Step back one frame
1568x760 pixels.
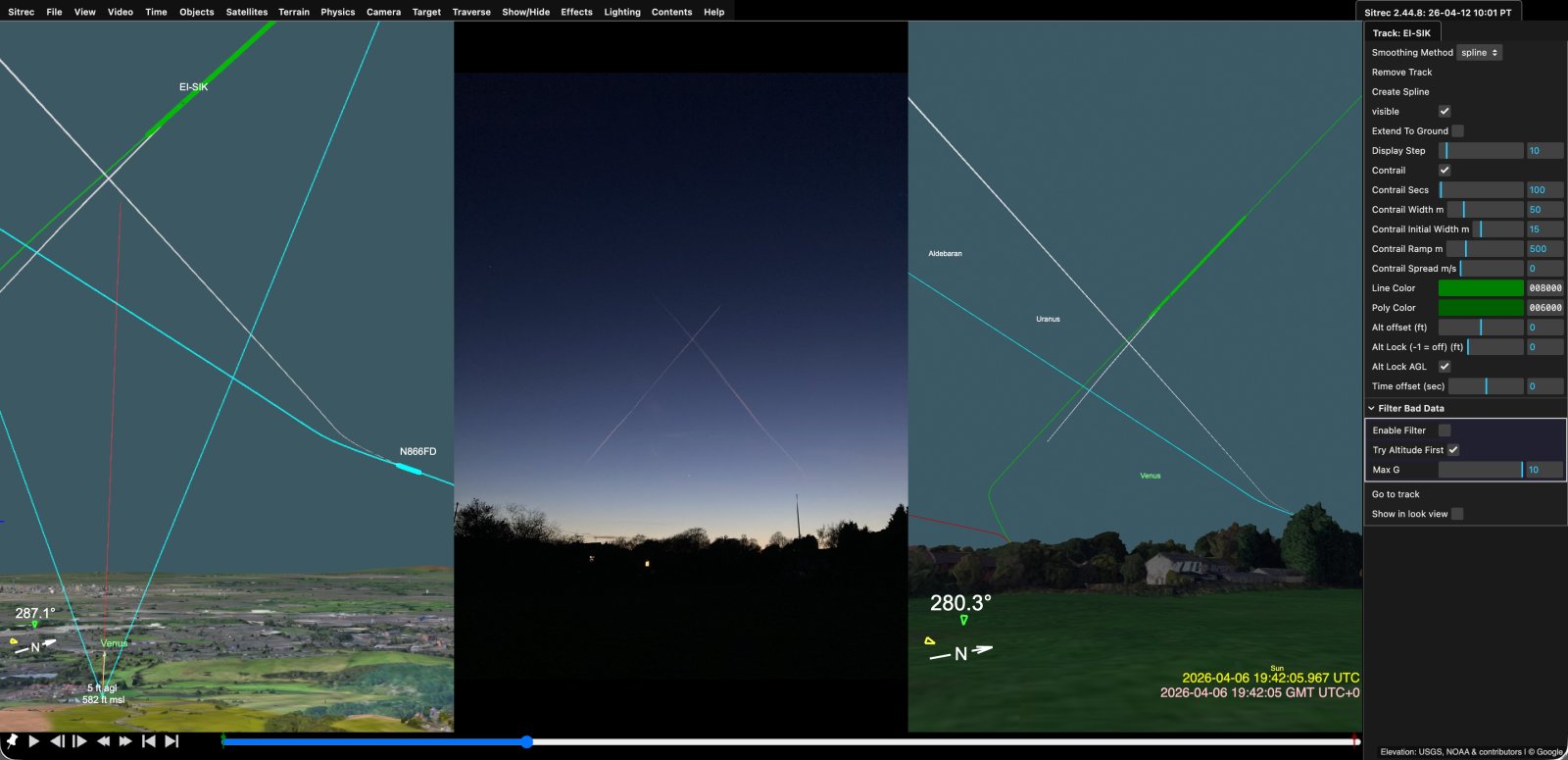pos(58,741)
